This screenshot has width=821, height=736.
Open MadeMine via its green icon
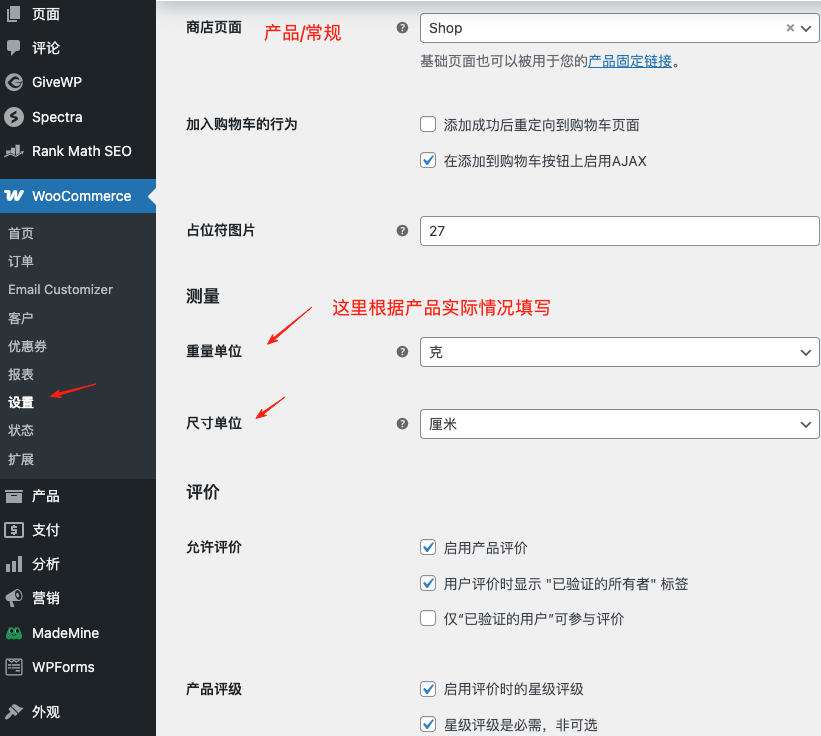tap(14, 633)
